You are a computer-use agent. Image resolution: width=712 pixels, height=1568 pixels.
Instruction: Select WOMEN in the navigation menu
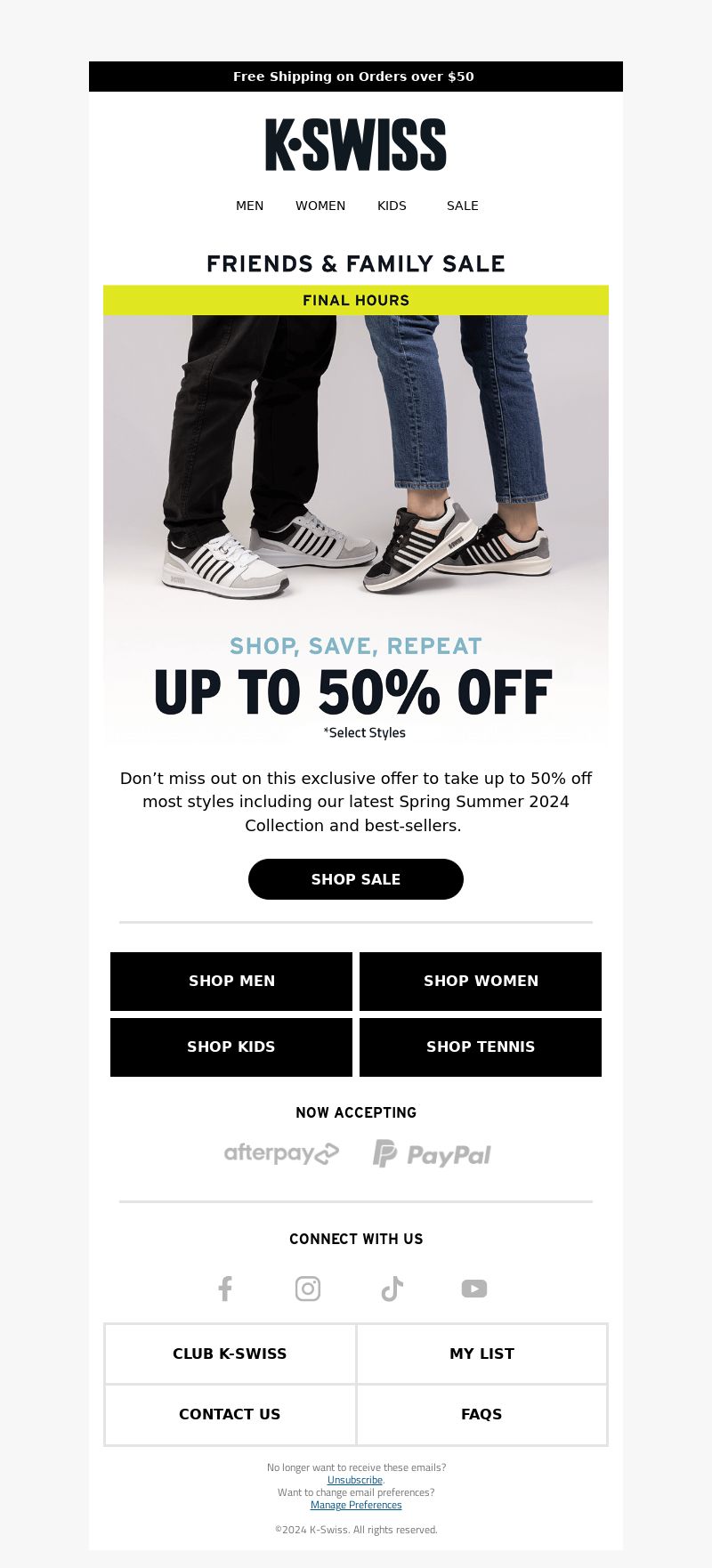[320, 206]
